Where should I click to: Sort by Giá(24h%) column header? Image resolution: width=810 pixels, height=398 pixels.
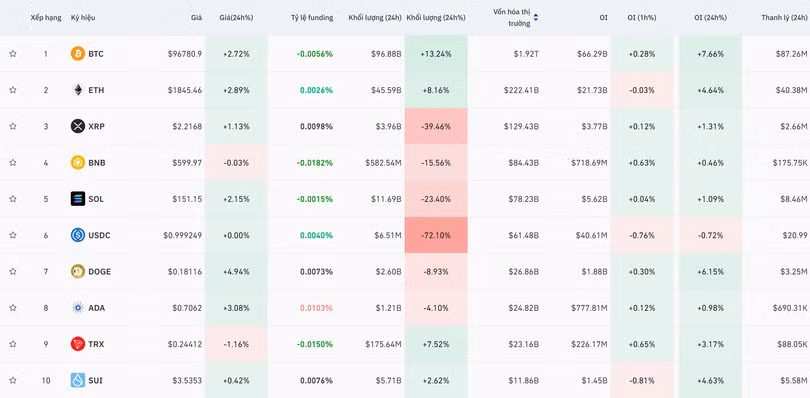coord(236,18)
